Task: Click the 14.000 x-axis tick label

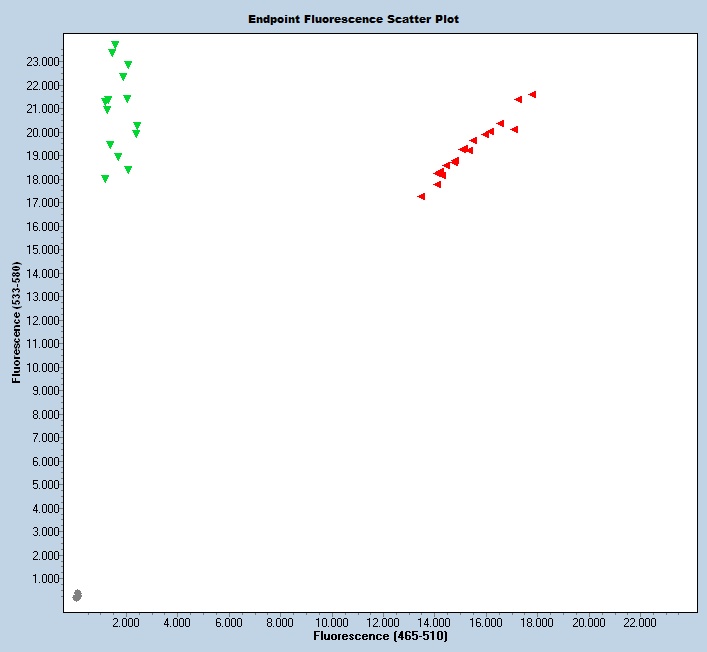Action: (434, 622)
